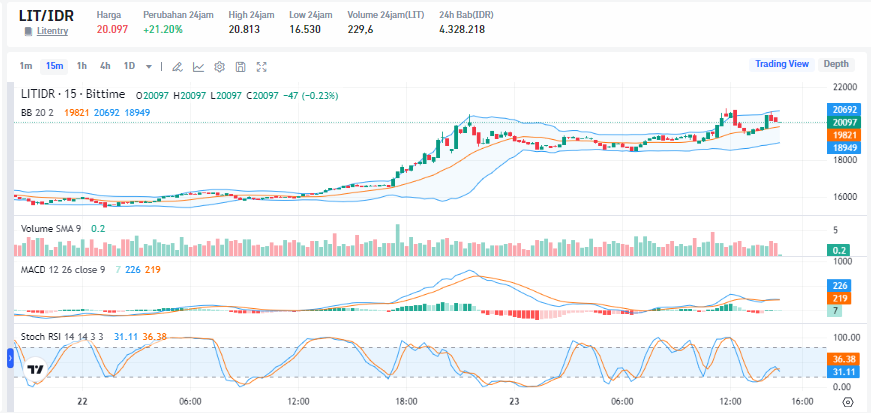This screenshot has width=871, height=413.
Task: Click the Stoch RSI indicator label
Action: click(46, 336)
